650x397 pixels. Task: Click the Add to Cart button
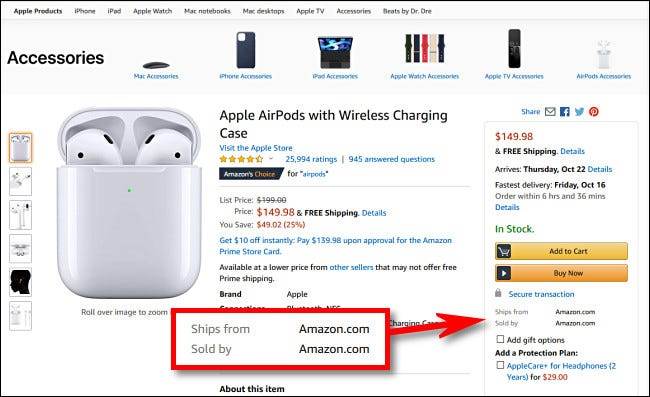click(561, 251)
